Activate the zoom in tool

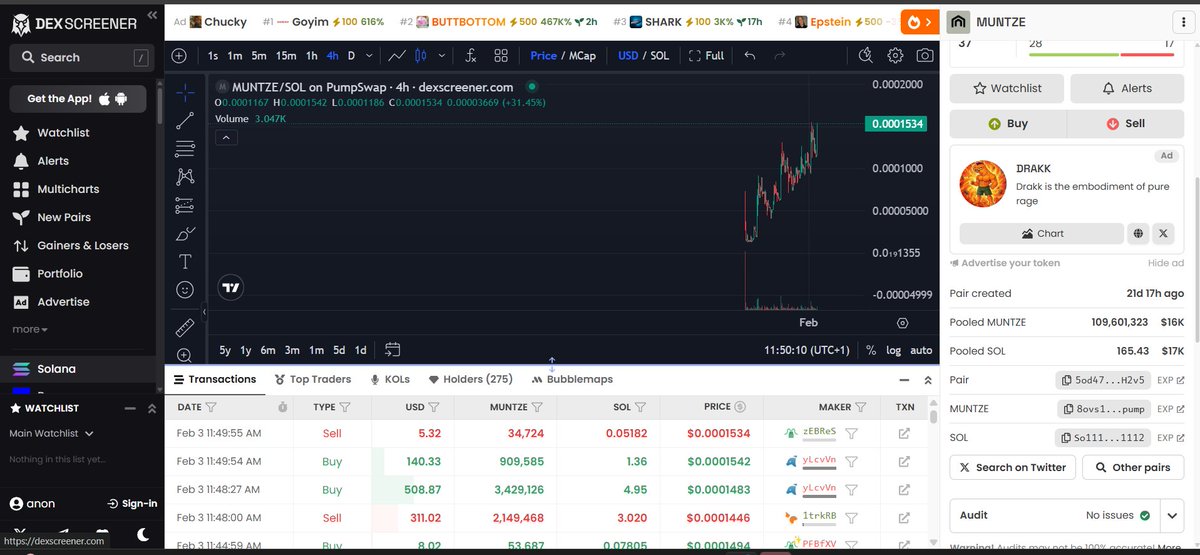[185, 355]
